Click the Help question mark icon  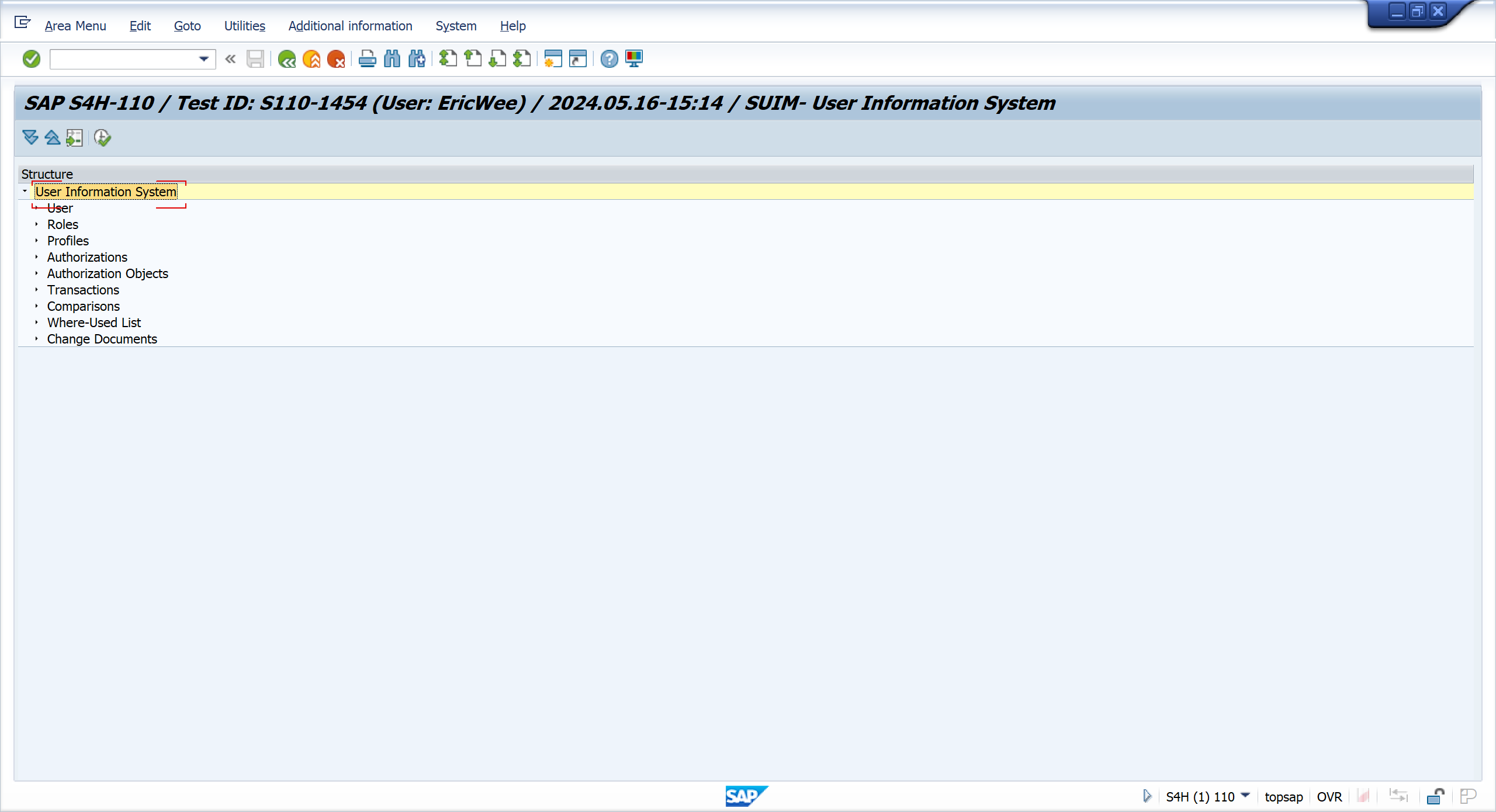609,59
